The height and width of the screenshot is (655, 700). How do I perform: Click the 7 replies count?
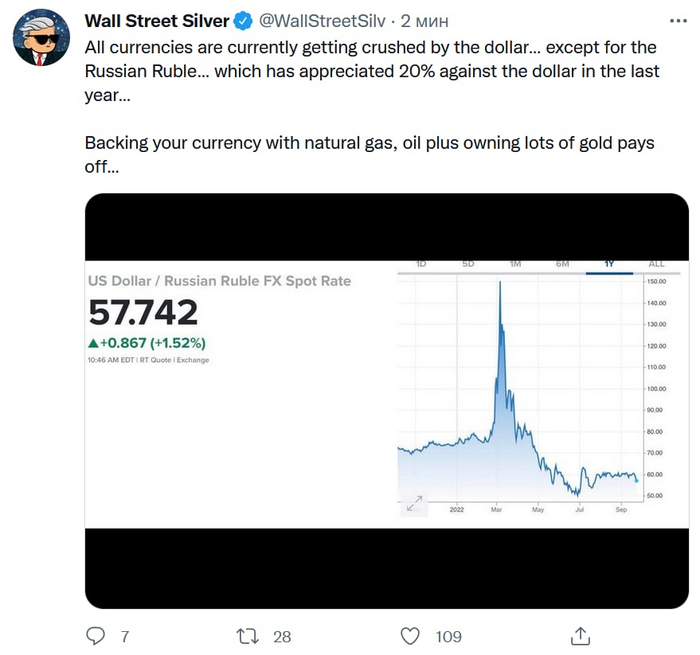125,635
